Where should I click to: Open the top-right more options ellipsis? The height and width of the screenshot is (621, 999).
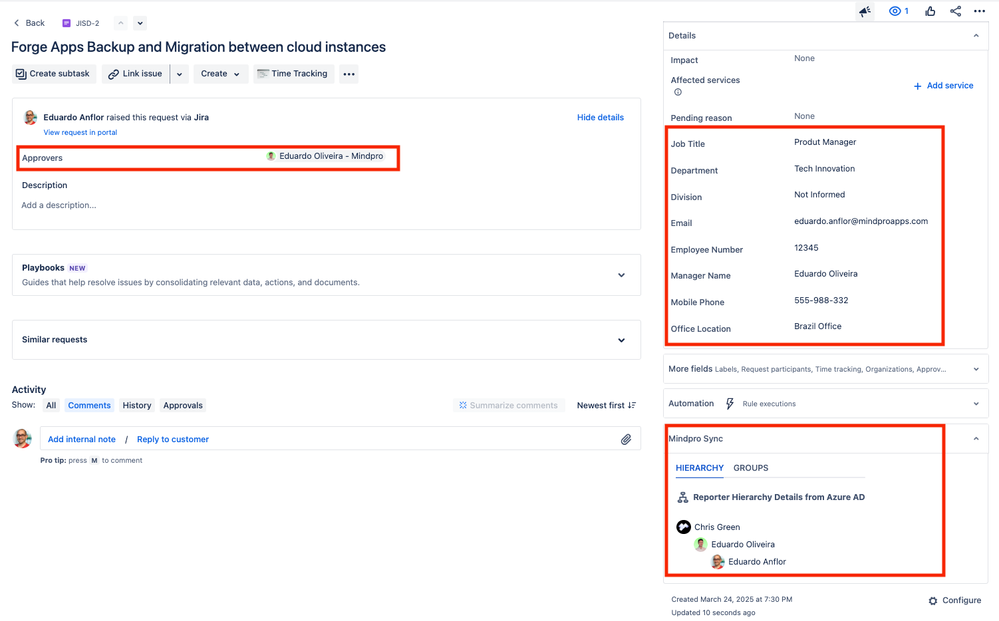tap(979, 11)
